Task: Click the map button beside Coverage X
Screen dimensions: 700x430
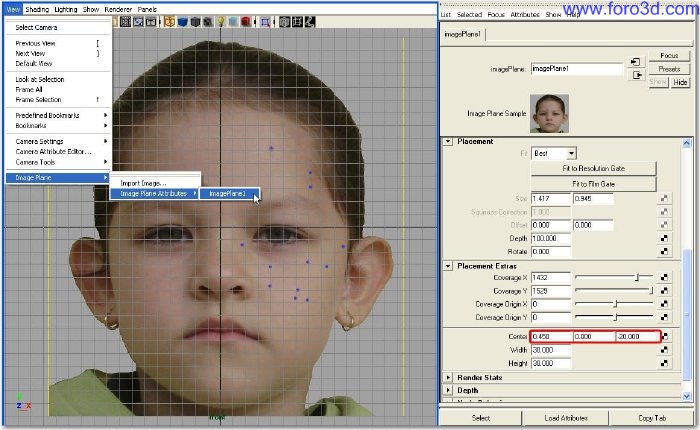Action: click(x=664, y=277)
